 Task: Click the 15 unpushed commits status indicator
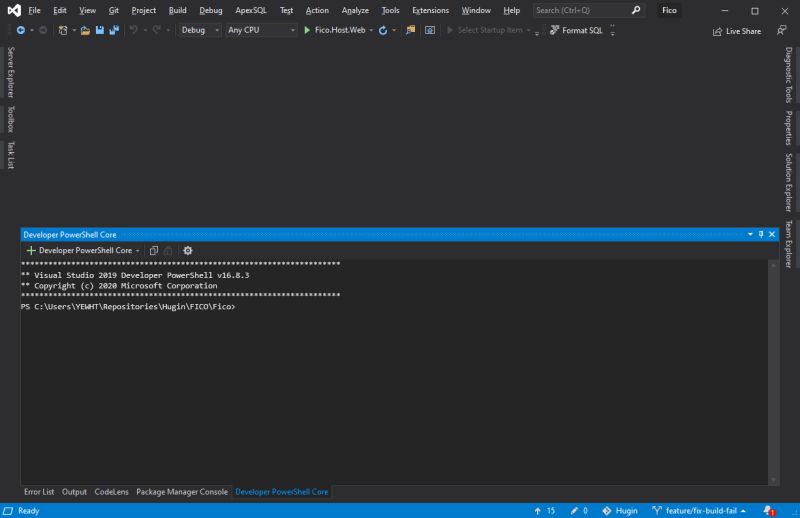(544, 511)
